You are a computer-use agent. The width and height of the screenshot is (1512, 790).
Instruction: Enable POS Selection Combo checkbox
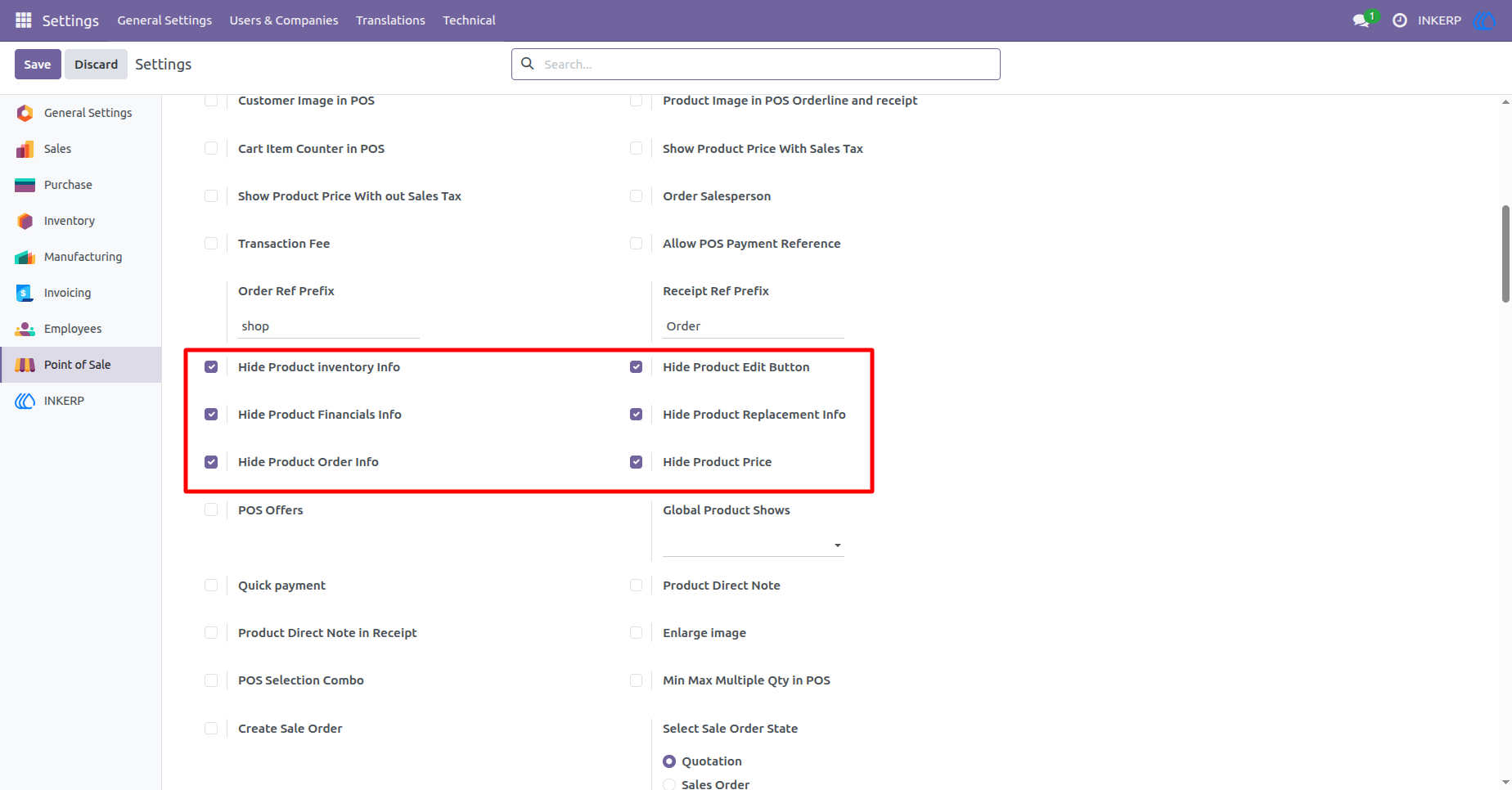(x=211, y=680)
